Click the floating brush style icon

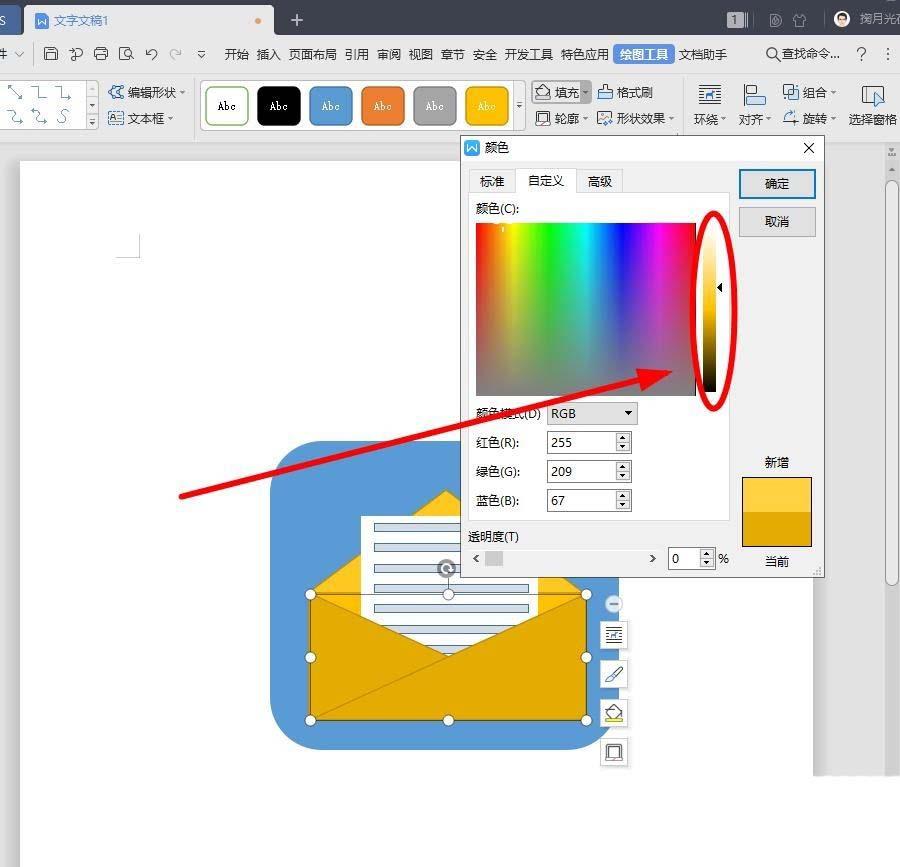(614, 674)
